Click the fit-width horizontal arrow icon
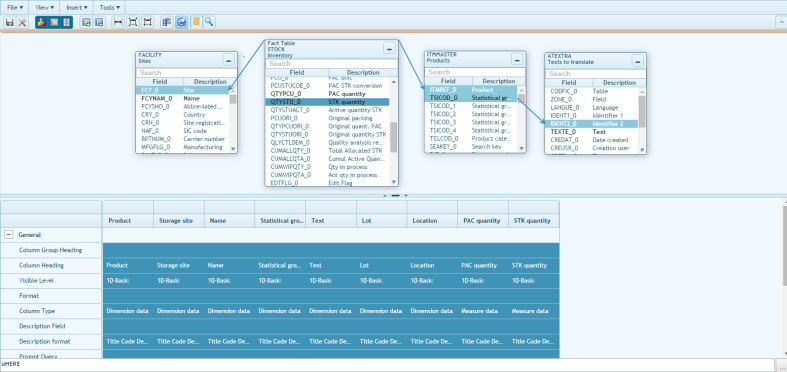Viewport: 787px width, 372px height. (x=118, y=22)
